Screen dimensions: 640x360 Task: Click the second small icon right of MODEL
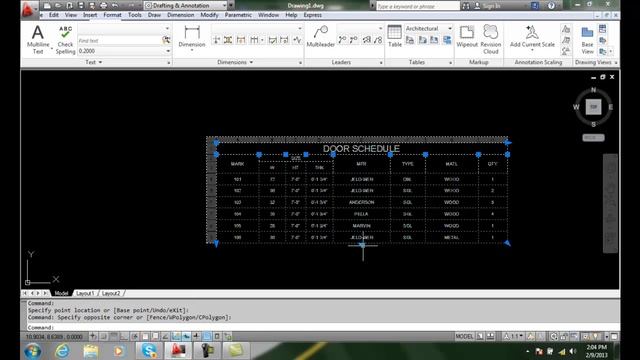click(491, 336)
